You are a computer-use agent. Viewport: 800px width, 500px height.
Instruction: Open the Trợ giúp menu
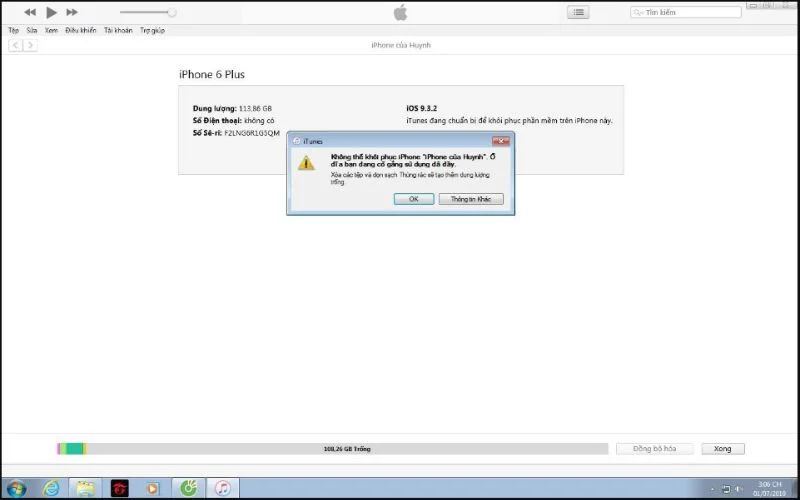coord(153,31)
